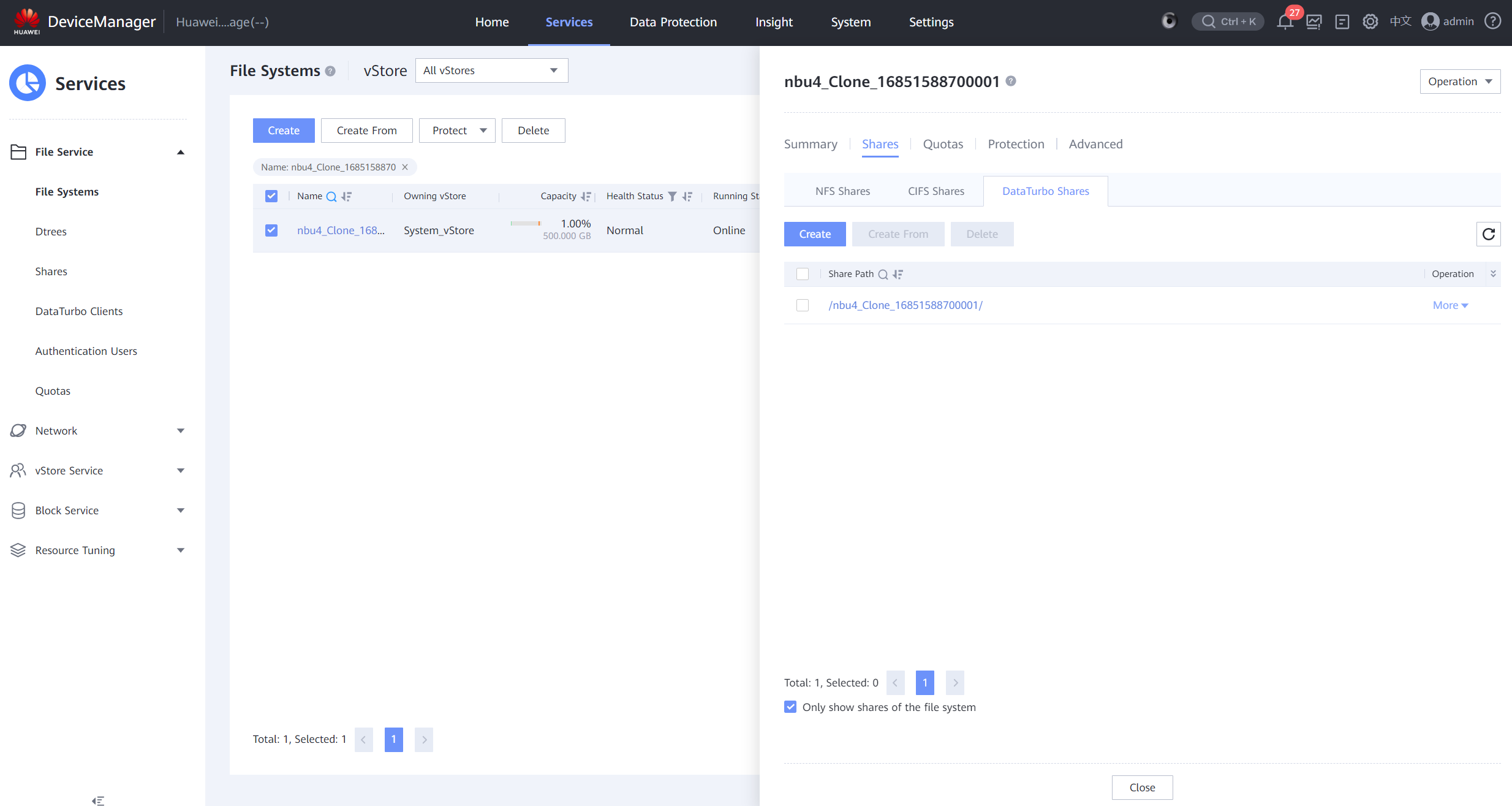Remove the Name filter tag with X
Image resolution: width=1512 pixels, height=806 pixels.
pyautogui.click(x=405, y=167)
